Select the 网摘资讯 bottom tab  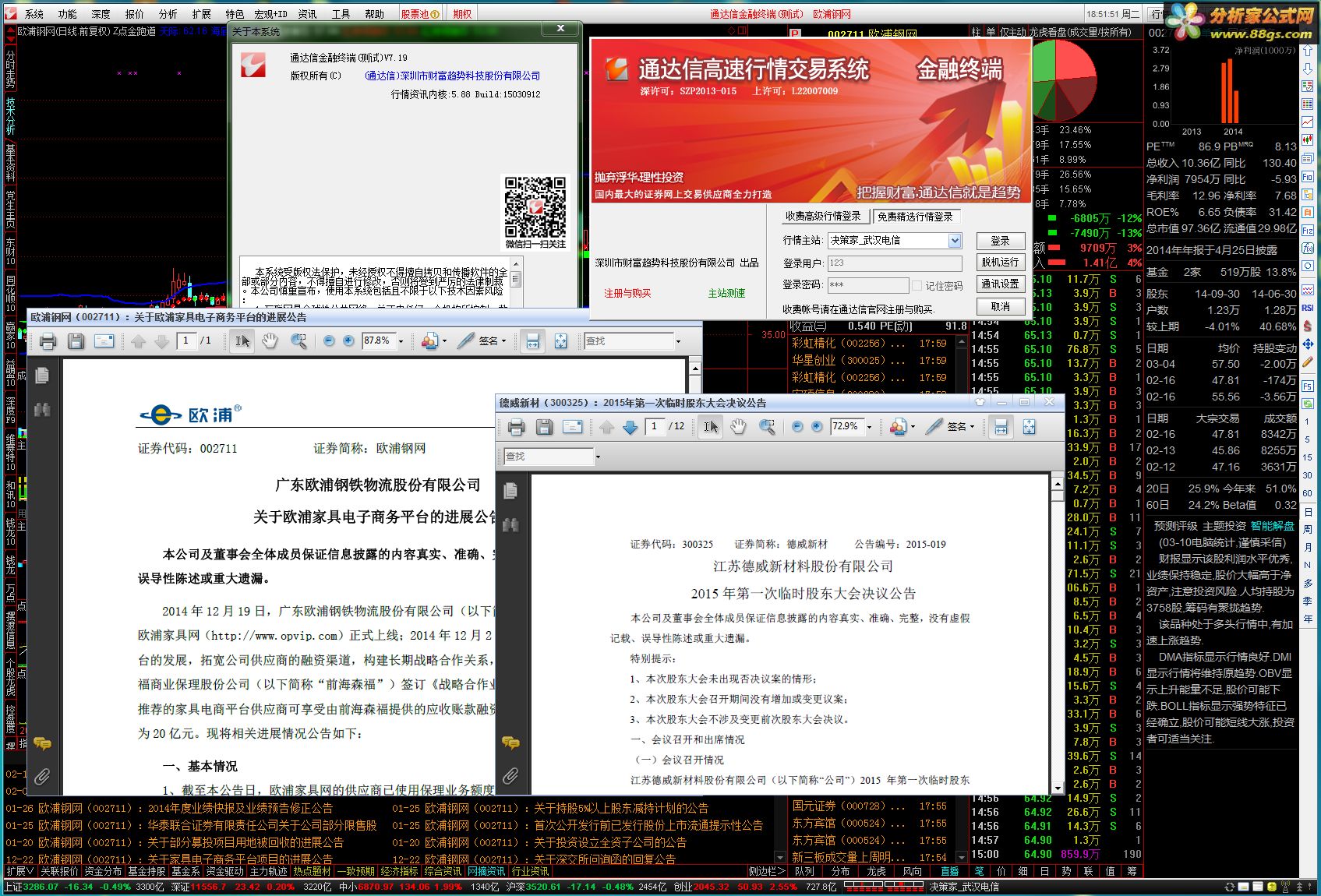tap(486, 871)
